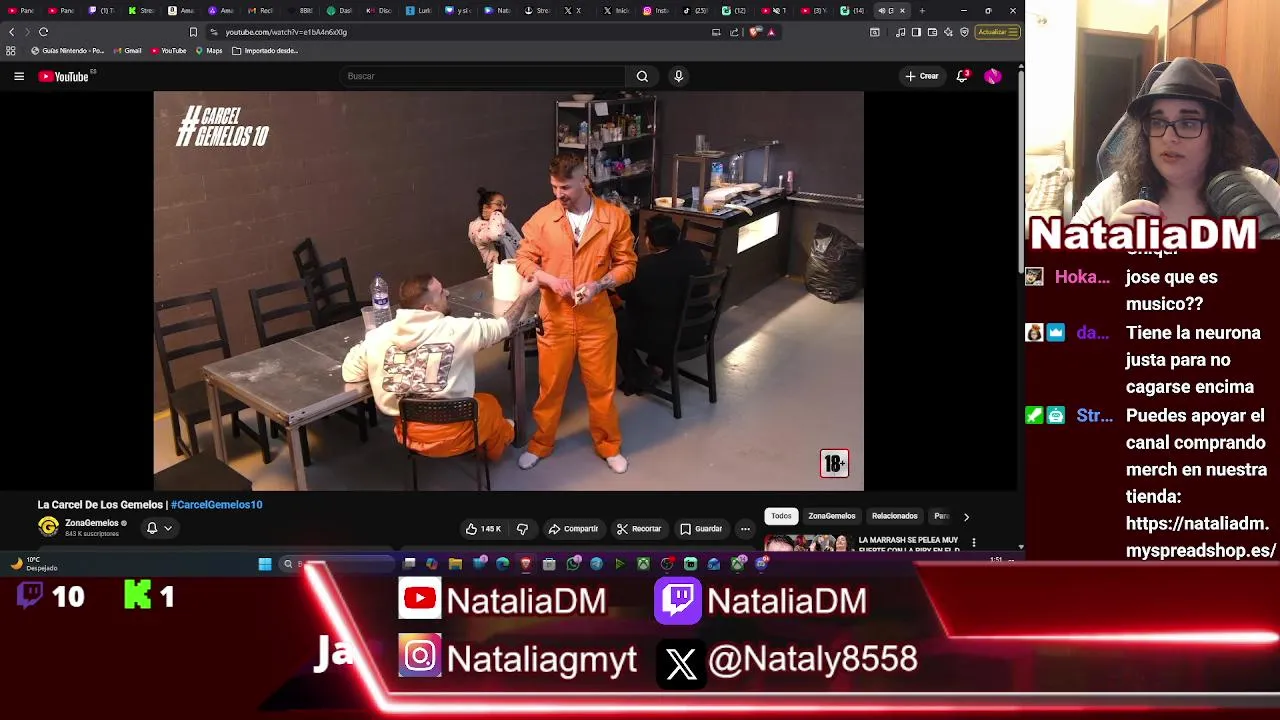Open the YouTube bookmark in bookmarks bar

(x=168, y=51)
